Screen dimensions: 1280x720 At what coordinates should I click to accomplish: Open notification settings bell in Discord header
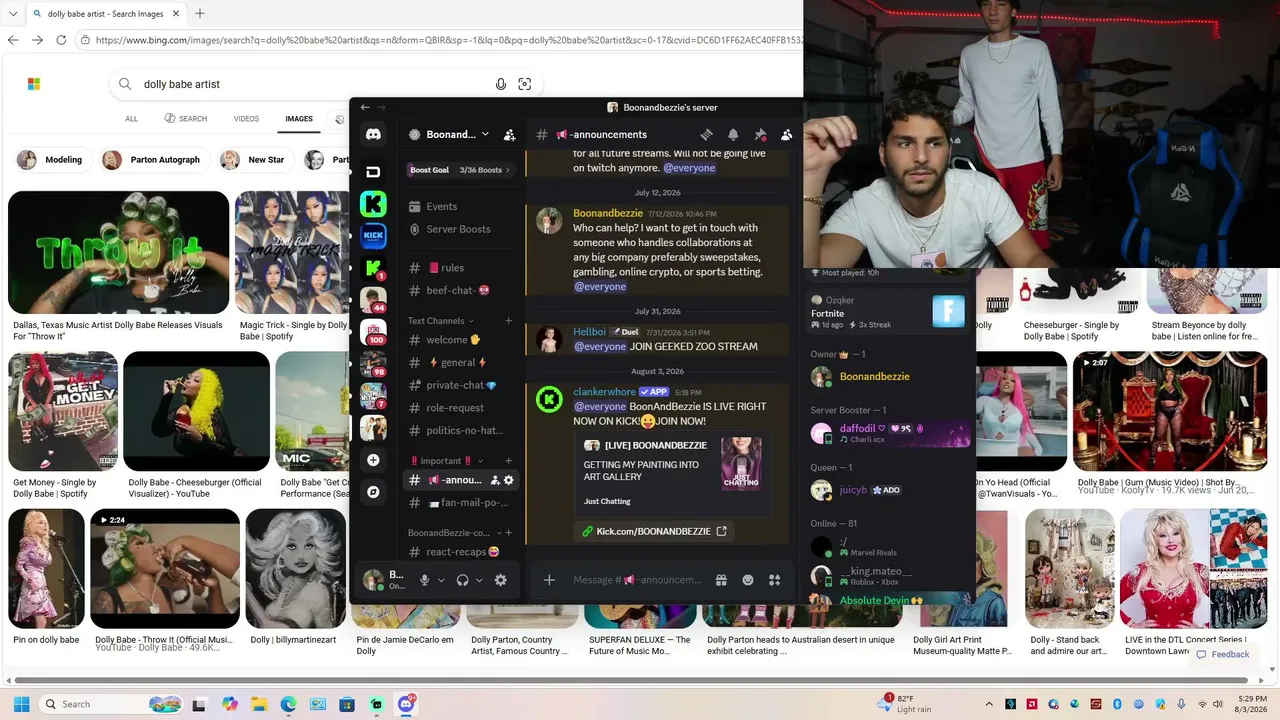(x=733, y=134)
